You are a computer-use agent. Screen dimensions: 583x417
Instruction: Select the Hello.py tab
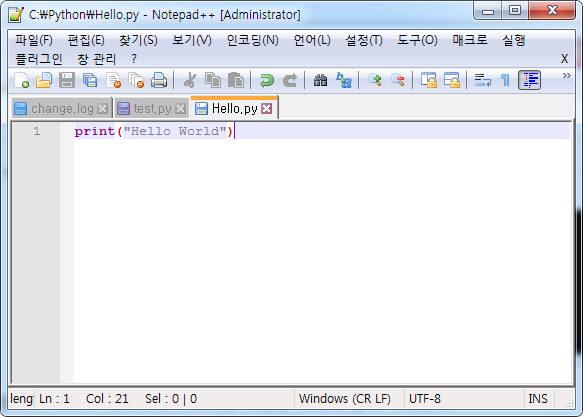click(234, 108)
